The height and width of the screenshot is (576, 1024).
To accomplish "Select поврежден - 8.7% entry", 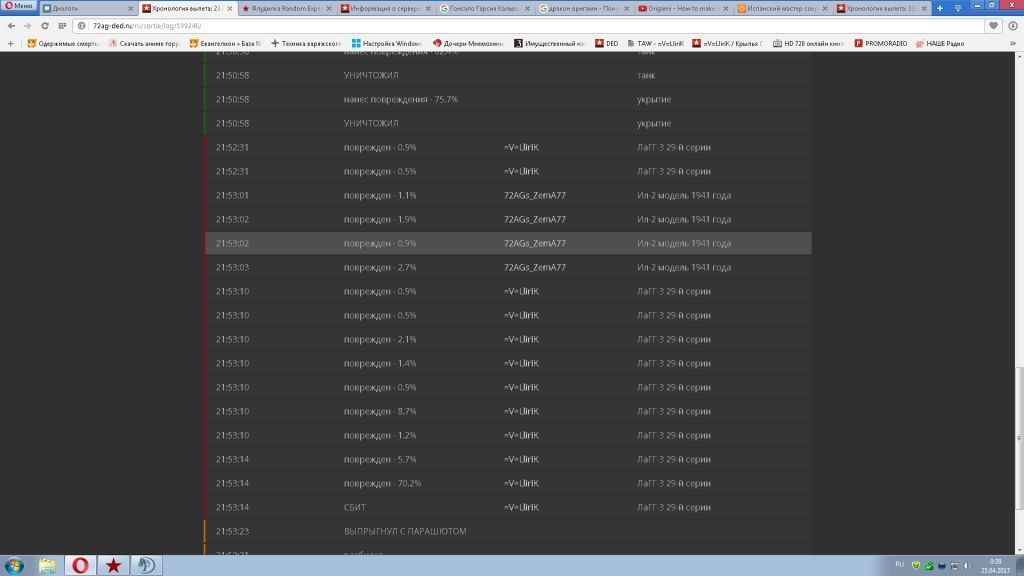I will (x=380, y=411).
